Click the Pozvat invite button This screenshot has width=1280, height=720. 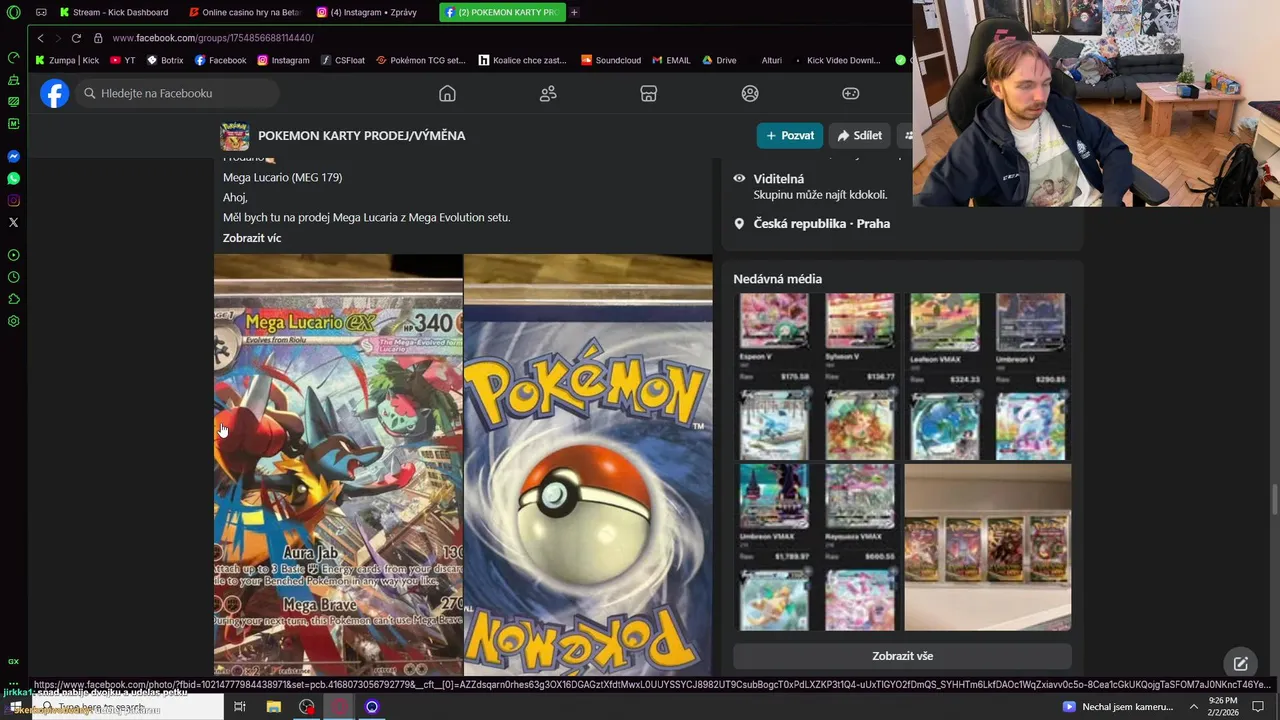click(790, 136)
